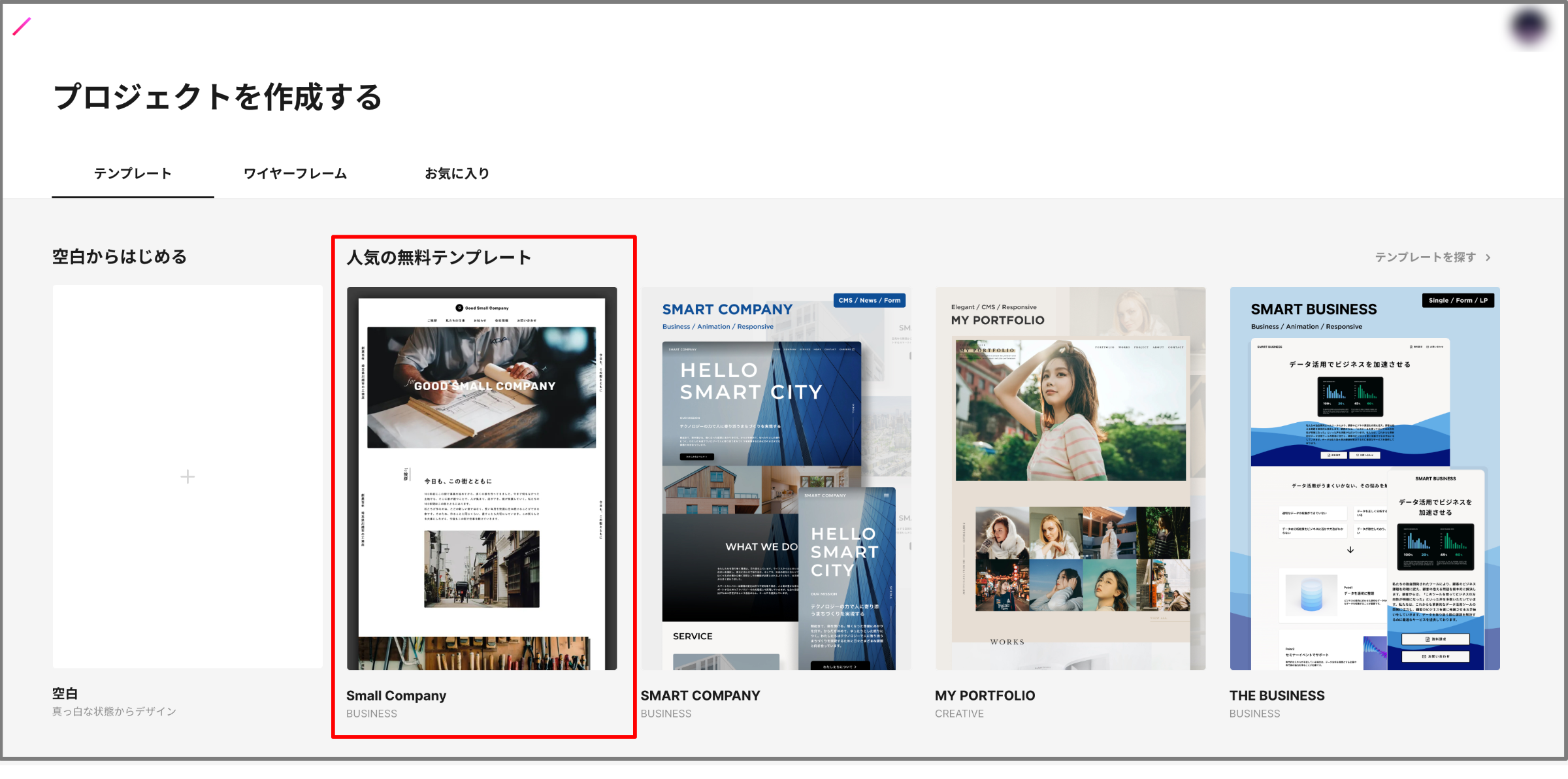Click the Single / Form / LP badge
The width and height of the screenshot is (1568, 779).
click(1458, 301)
